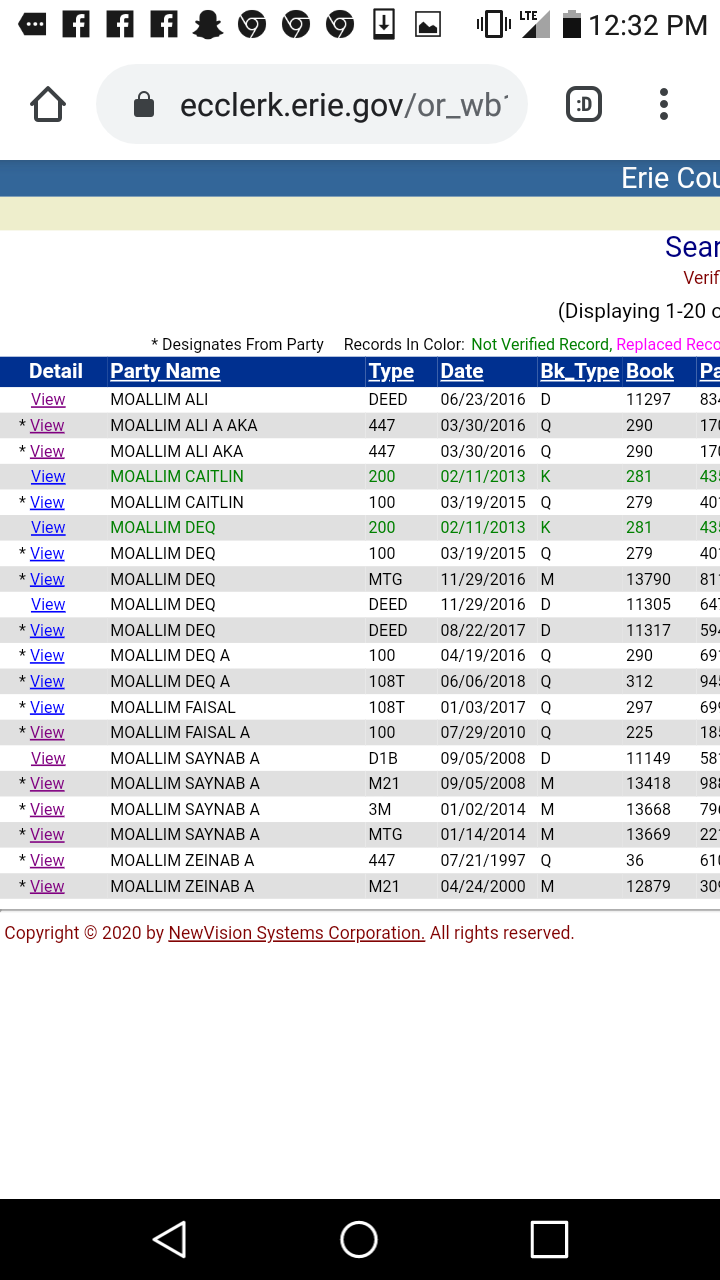Open Chrome's three-dot overflow menu
720x1280 pixels.
[x=663, y=105]
